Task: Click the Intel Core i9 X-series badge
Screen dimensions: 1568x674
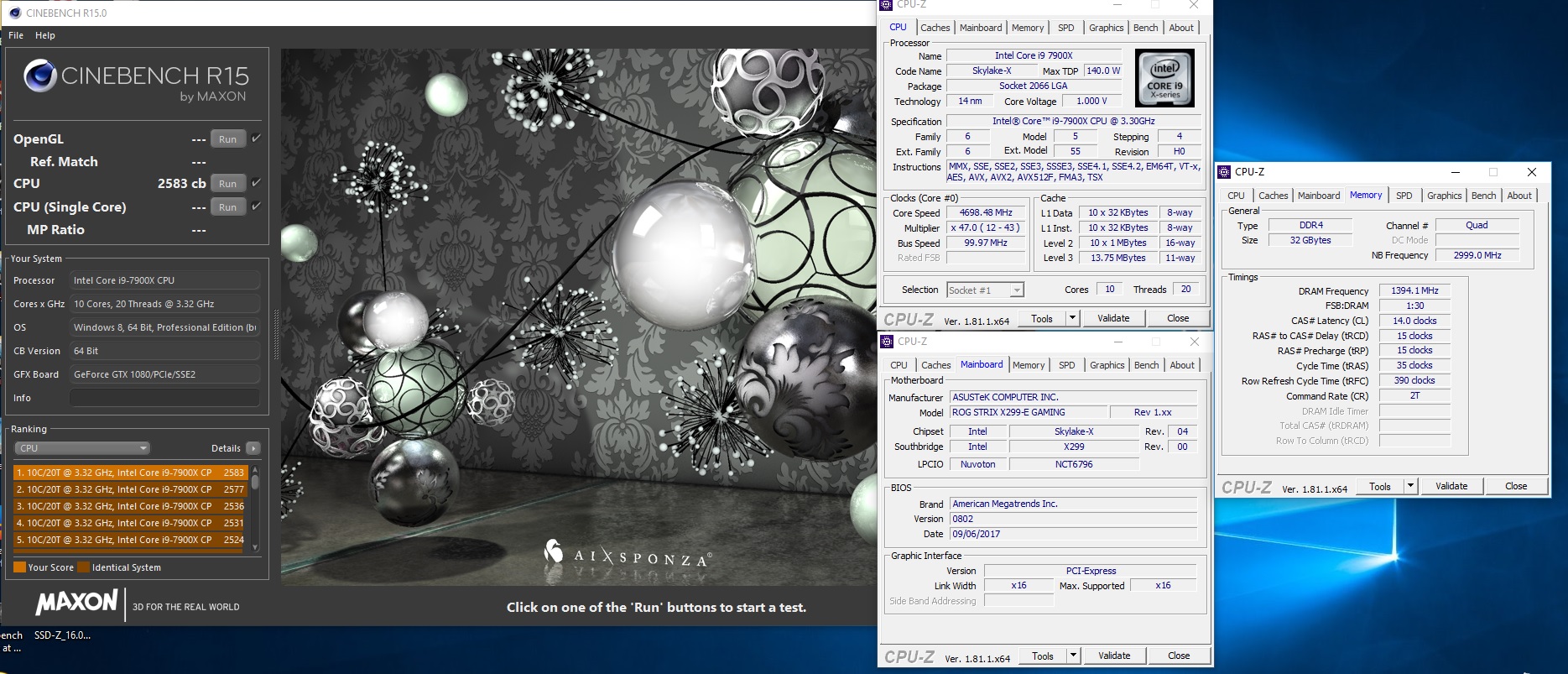Action: tap(1164, 78)
